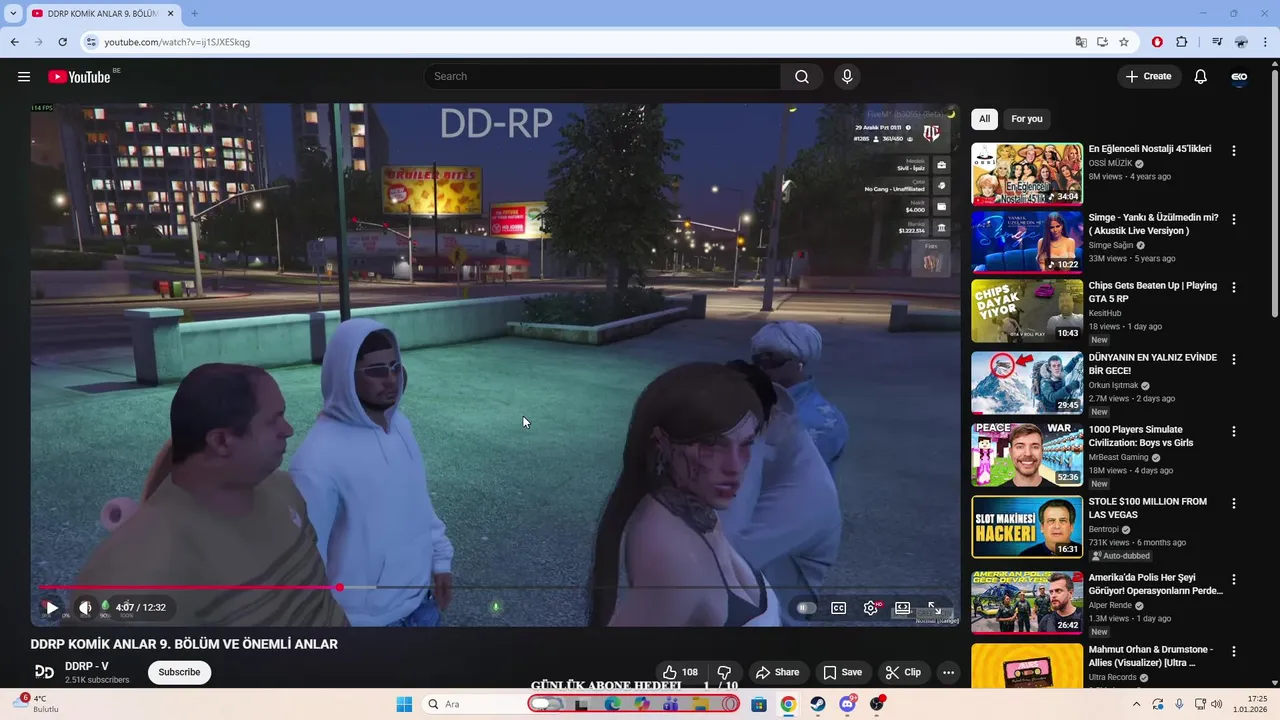Image resolution: width=1280 pixels, height=720 pixels.
Task: Click the search magnifier button
Action: pyautogui.click(x=802, y=77)
